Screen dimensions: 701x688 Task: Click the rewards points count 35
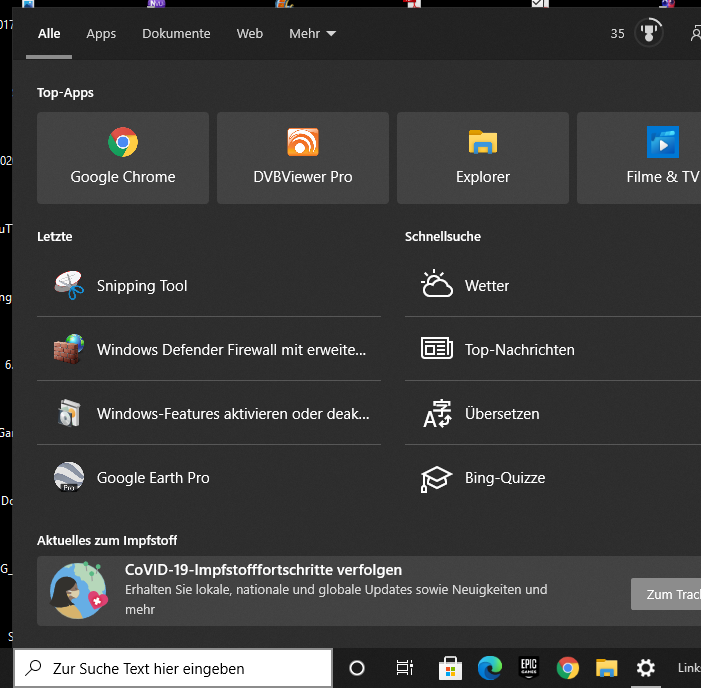[x=617, y=34]
